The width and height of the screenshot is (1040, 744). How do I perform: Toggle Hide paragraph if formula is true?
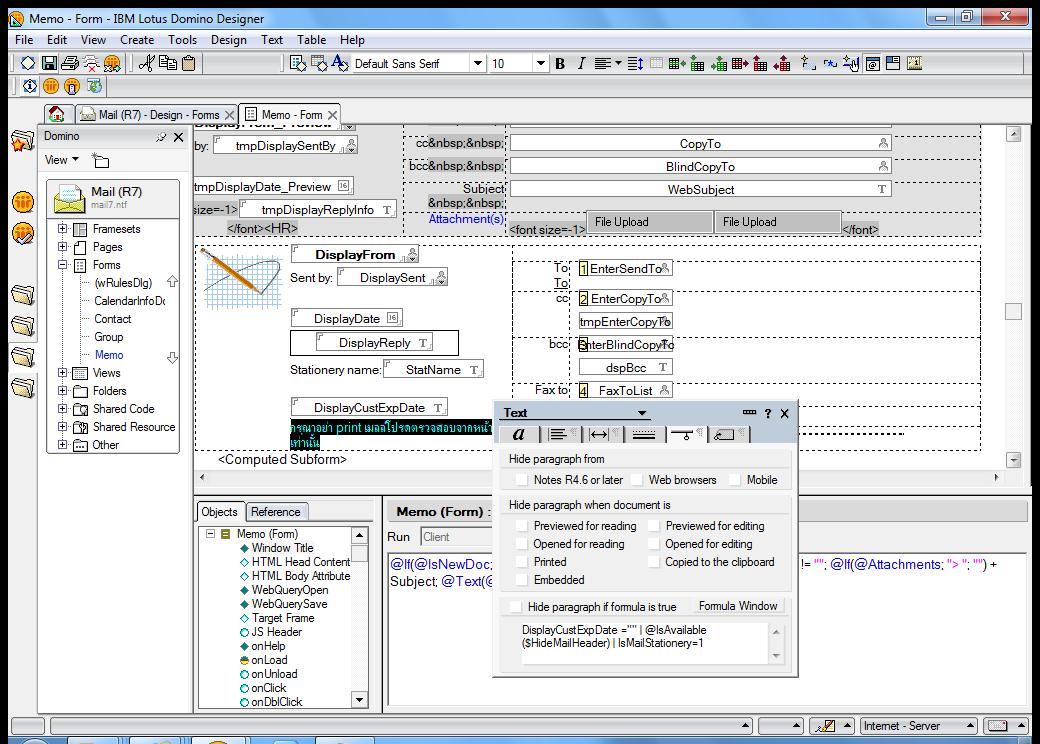pos(516,607)
